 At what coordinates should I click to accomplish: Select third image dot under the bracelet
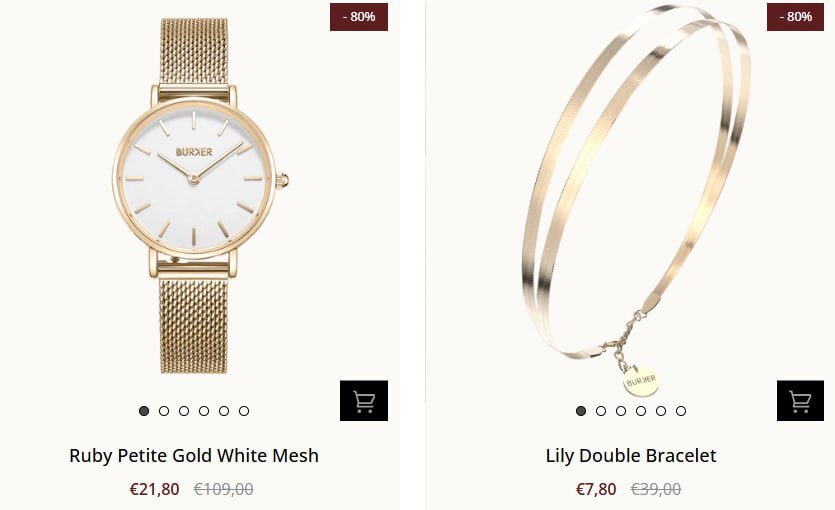point(621,411)
